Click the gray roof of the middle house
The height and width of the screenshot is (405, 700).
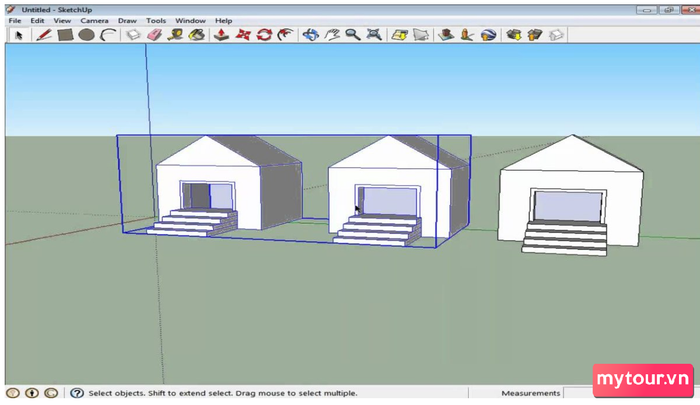coord(431,150)
